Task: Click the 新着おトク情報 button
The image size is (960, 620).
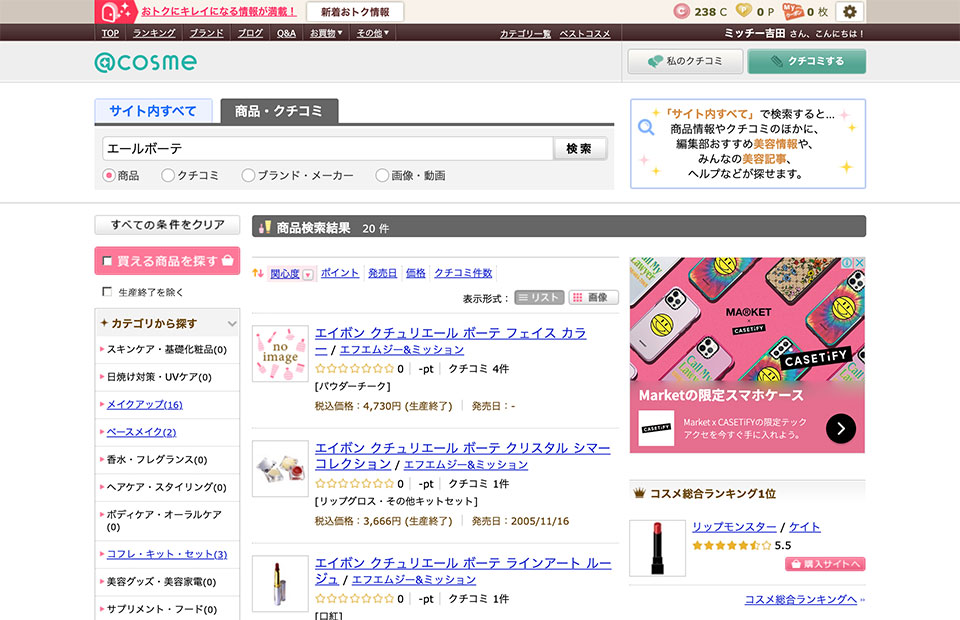Action: (355, 12)
